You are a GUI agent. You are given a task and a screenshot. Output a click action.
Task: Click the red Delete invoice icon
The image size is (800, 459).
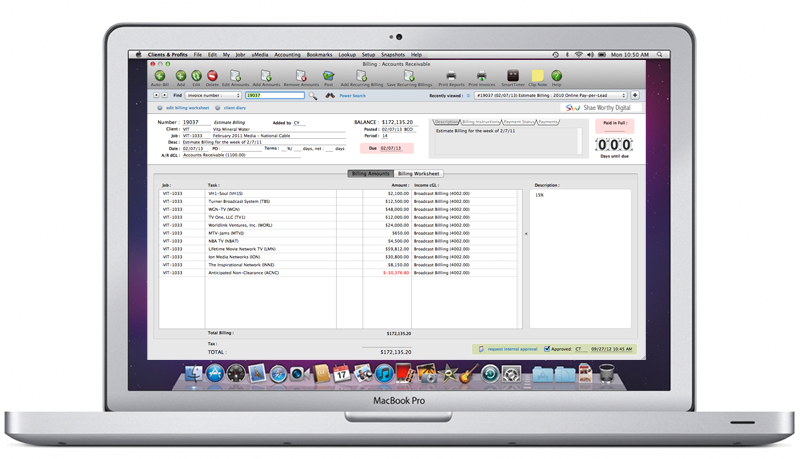tap(211, 76)
